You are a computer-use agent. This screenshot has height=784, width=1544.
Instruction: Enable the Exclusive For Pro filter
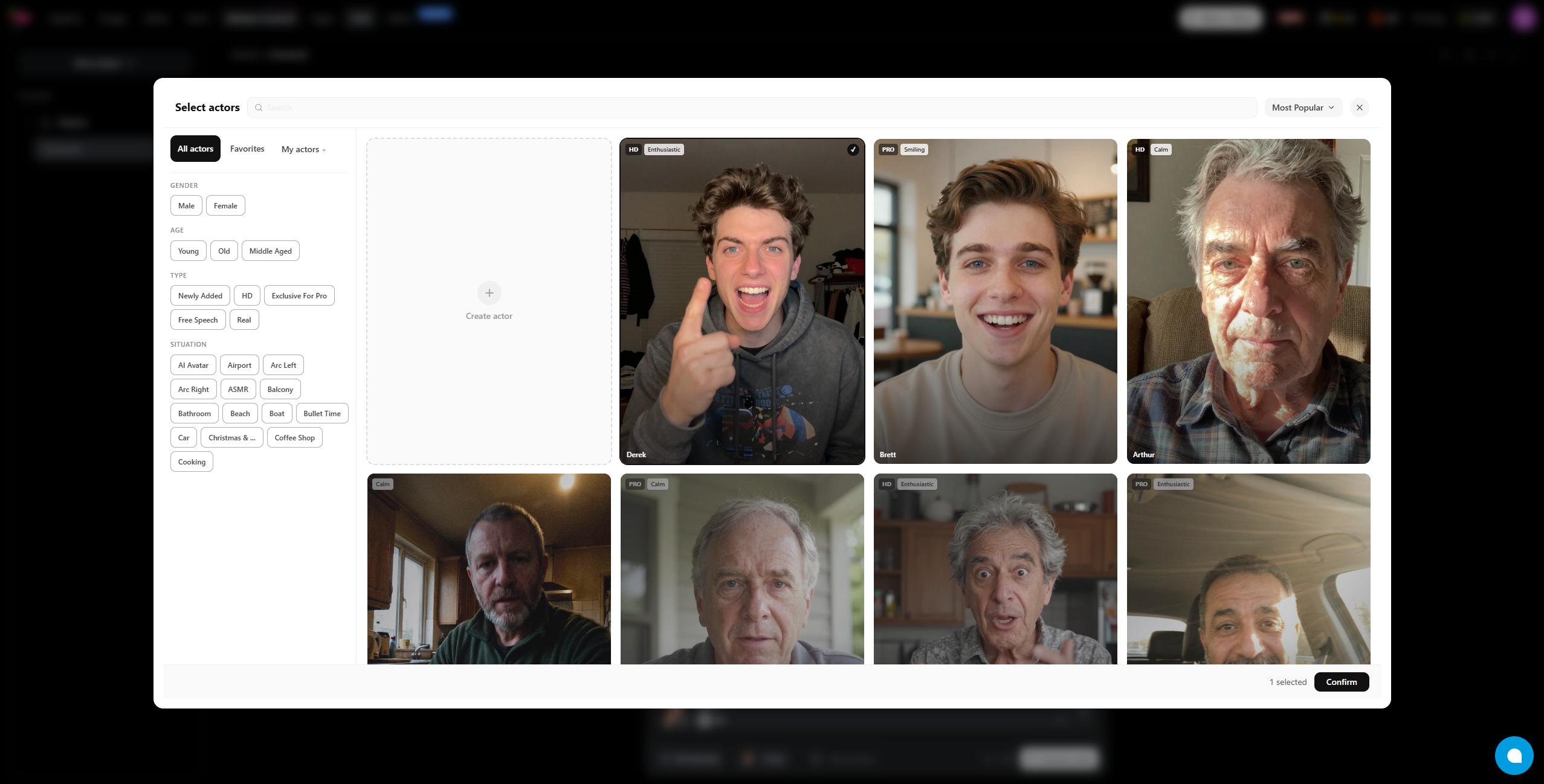[x=299, y=296]
